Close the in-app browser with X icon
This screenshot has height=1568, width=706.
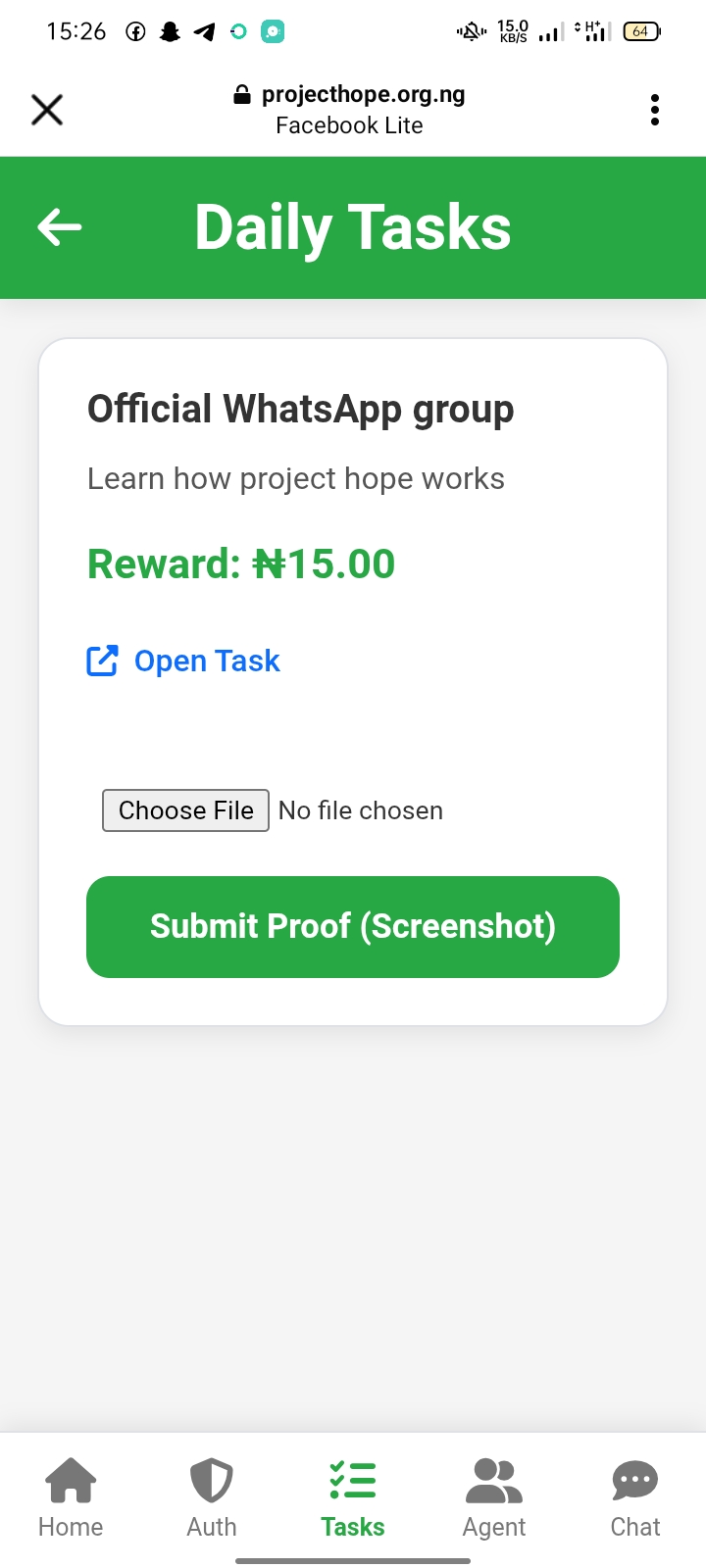47,110
